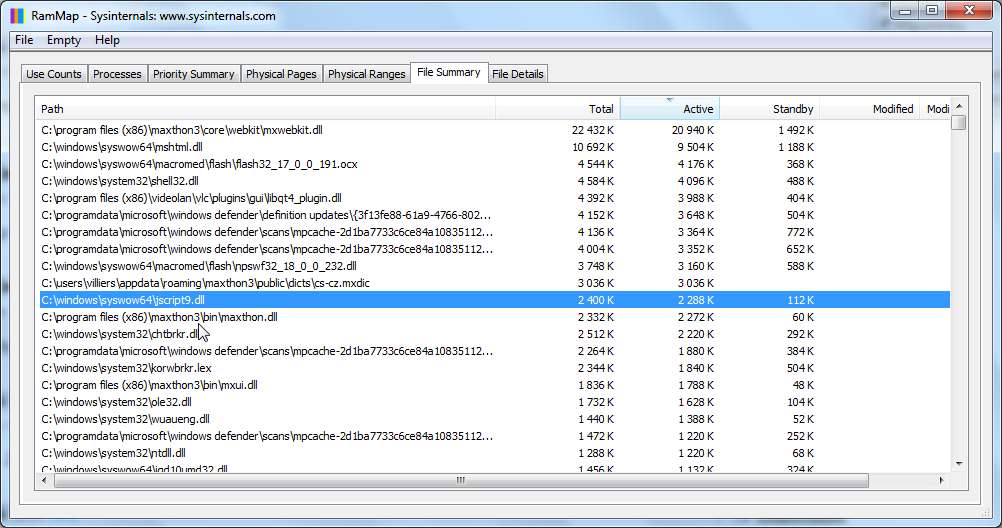Select the libqt4_plugin.dll row

coord(495,198)
